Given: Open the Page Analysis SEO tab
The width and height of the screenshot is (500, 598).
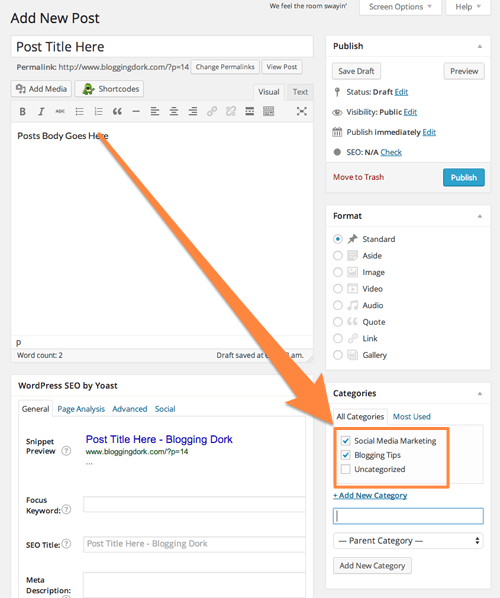Looking at the screenshot, I should coord(81,409).
